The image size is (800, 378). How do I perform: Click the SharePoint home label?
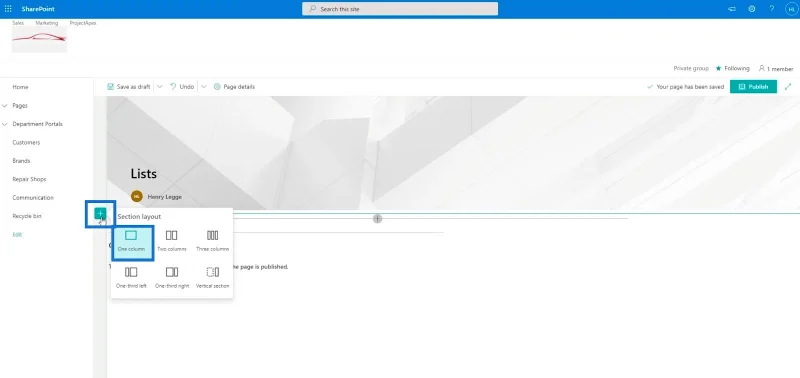click(38, 9)
